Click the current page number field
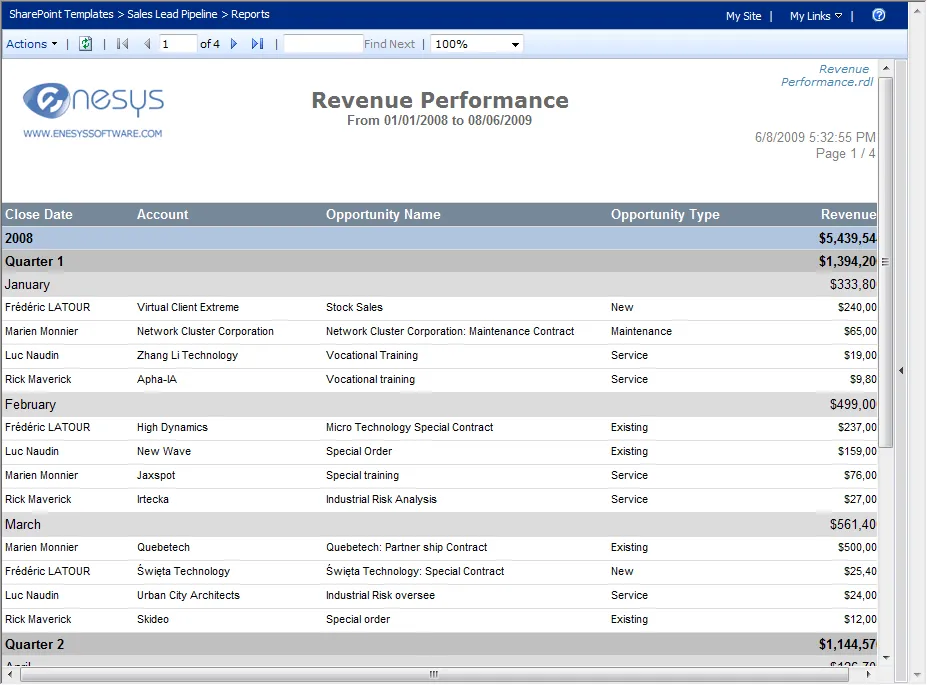927x685 pixels. click(178, 44)
